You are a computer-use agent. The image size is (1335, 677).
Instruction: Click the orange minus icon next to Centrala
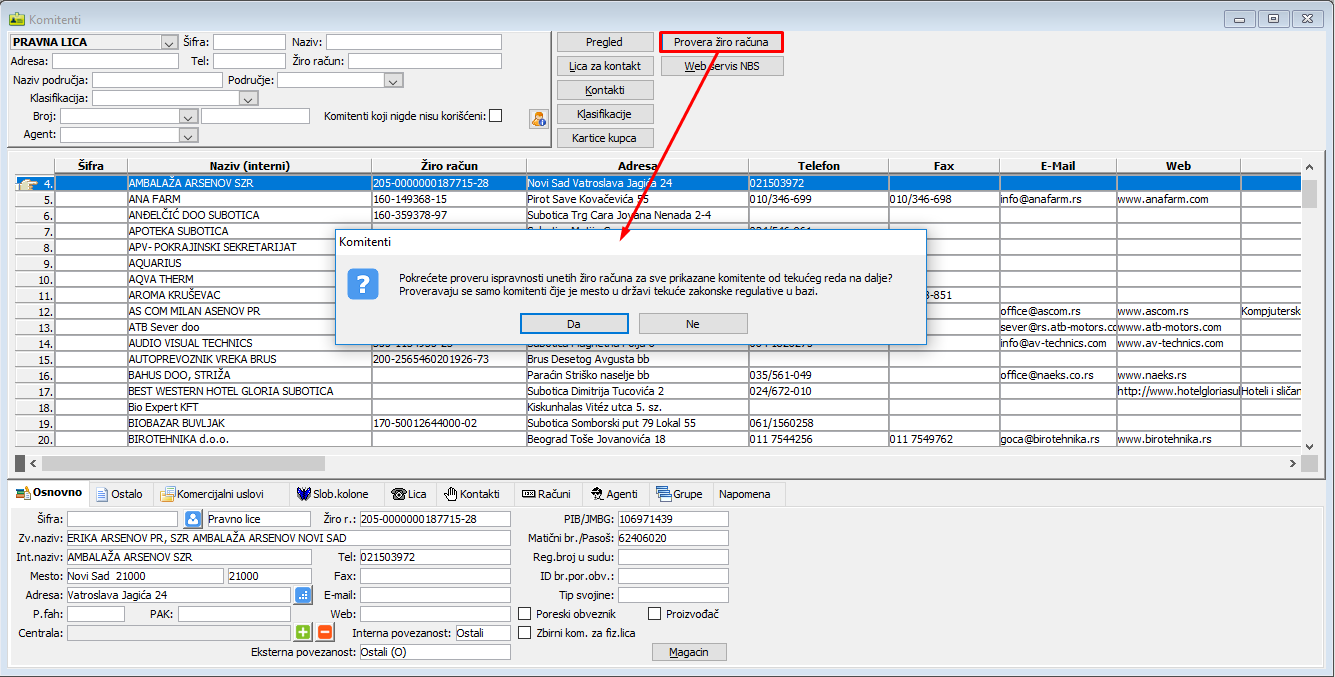pos(325,632)
